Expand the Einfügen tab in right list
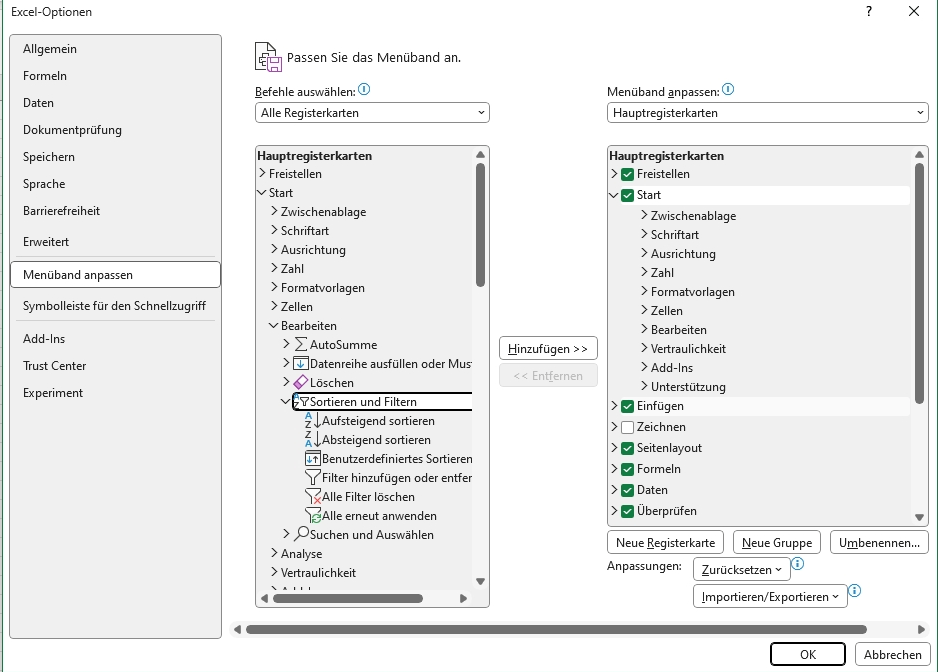938x672 pixels. (614, 406)
